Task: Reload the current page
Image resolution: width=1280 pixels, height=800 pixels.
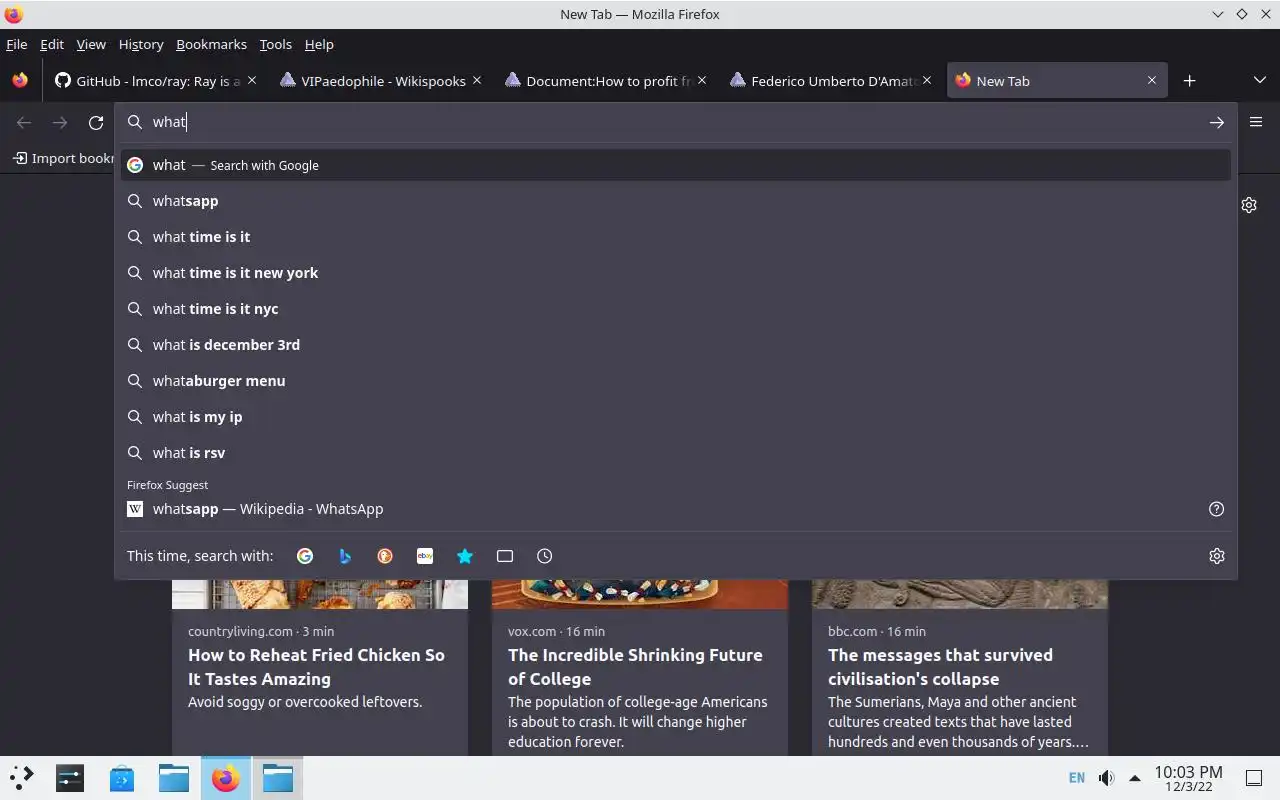Action: point(96,122)
